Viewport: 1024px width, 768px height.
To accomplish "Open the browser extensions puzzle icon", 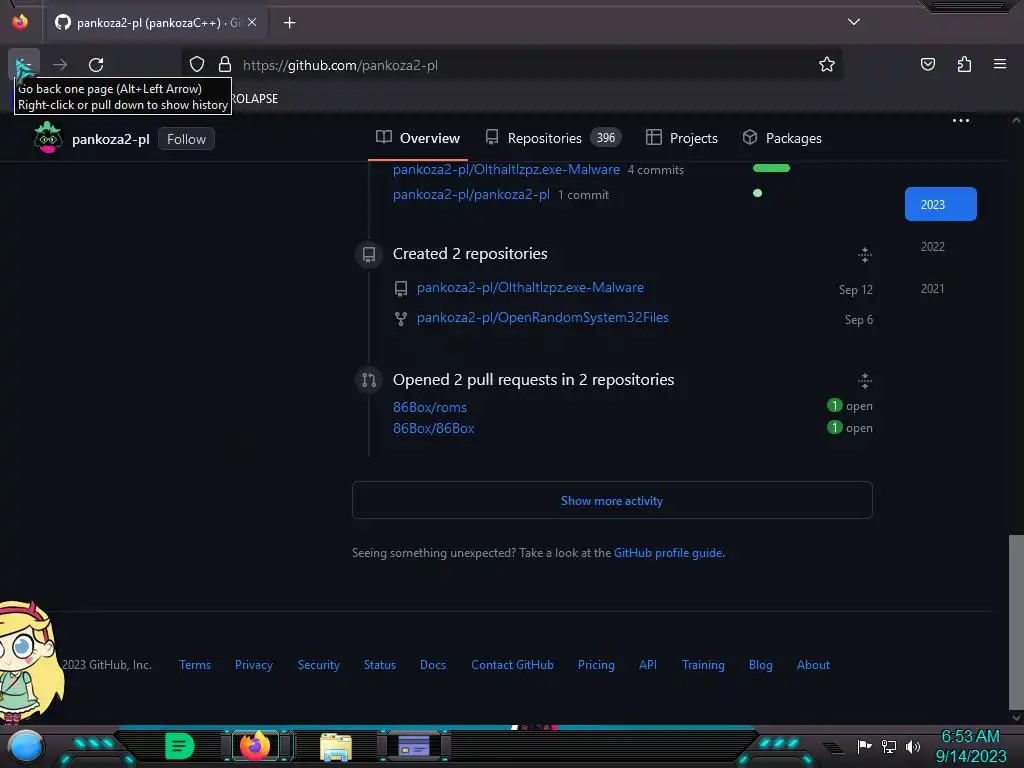I will tap(964, 64).
